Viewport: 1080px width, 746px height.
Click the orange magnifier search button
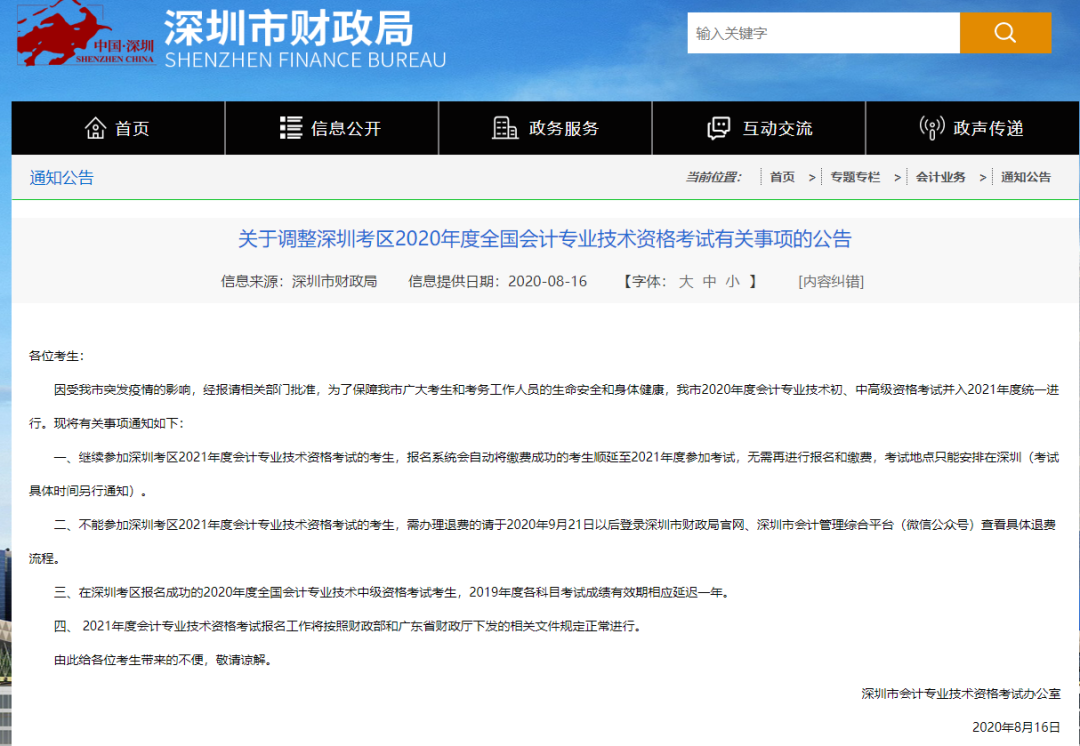click(1004, 33)
